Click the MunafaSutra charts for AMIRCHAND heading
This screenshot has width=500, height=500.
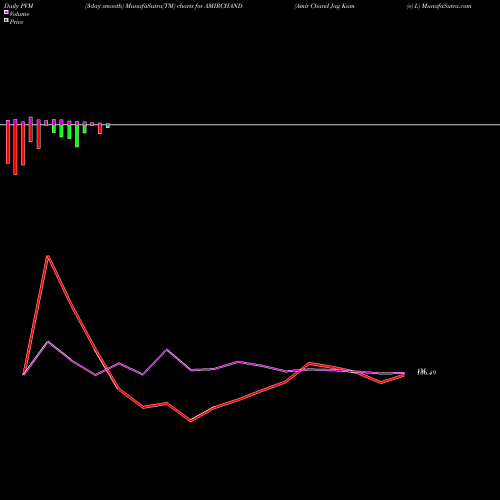164,6
